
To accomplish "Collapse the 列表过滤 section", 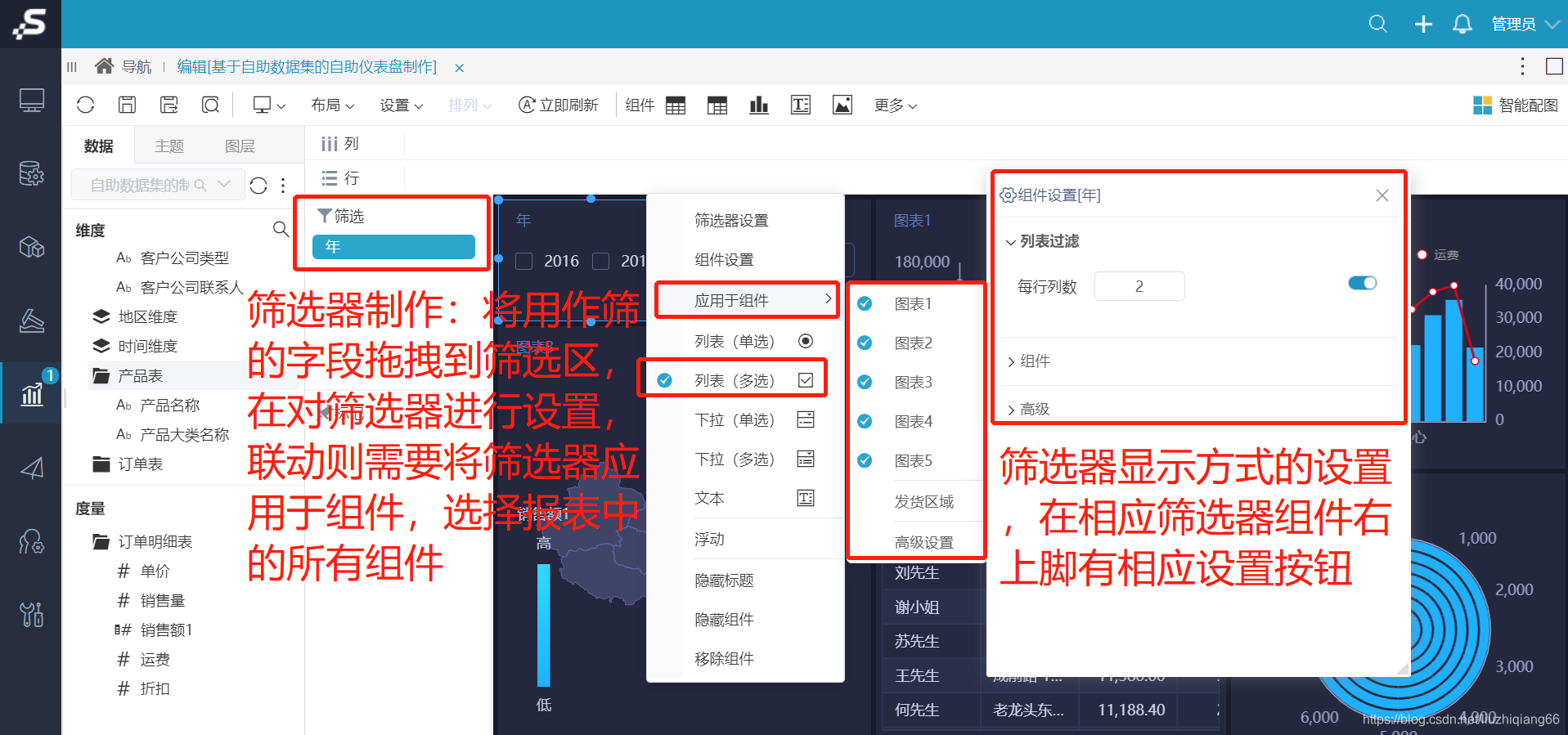I will point(1042,241).
